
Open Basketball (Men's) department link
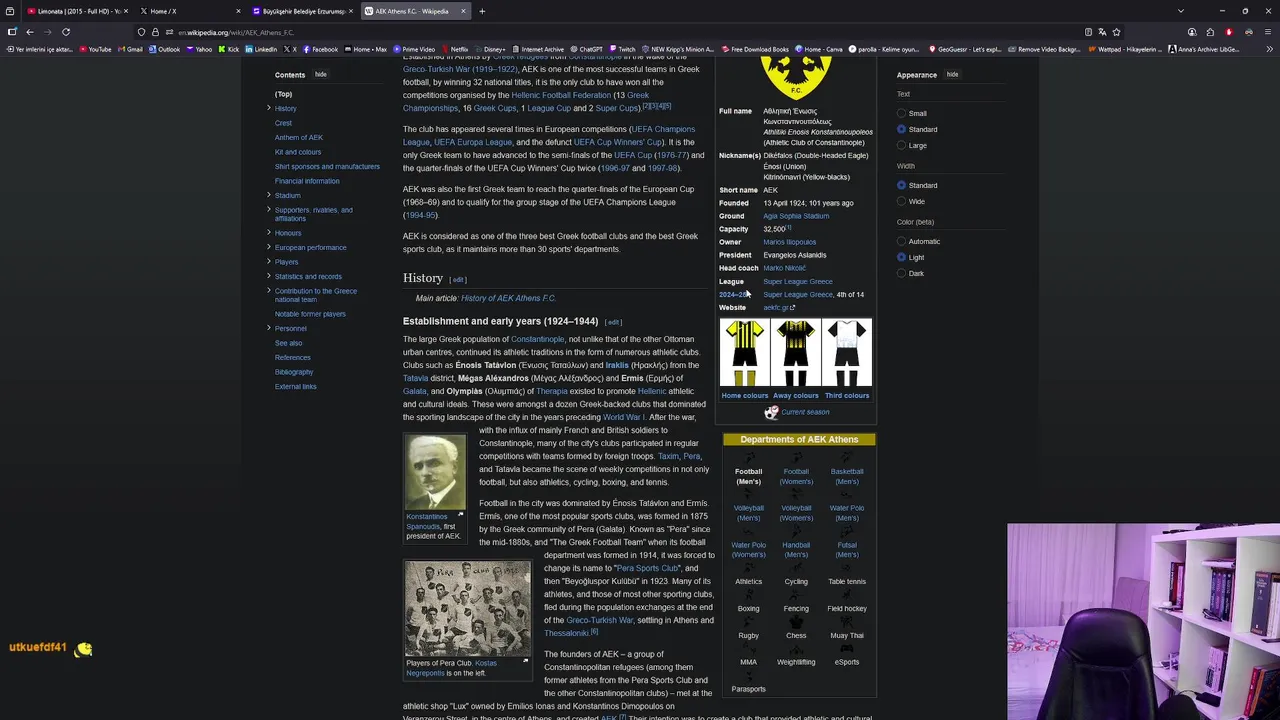tap(847, 476)
